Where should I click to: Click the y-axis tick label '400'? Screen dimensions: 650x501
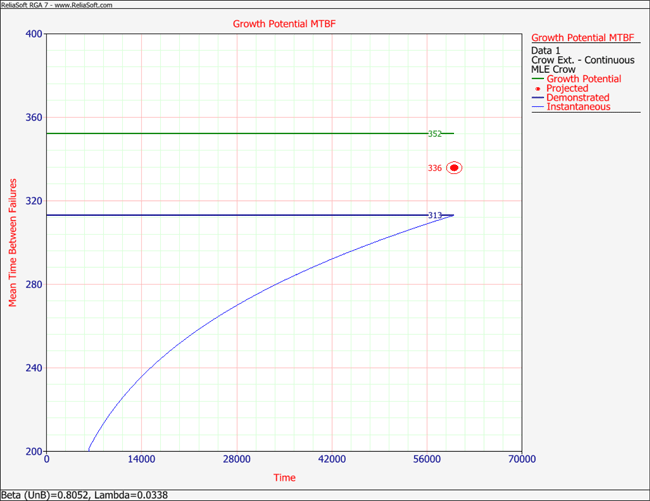click(x=34, y=34)
